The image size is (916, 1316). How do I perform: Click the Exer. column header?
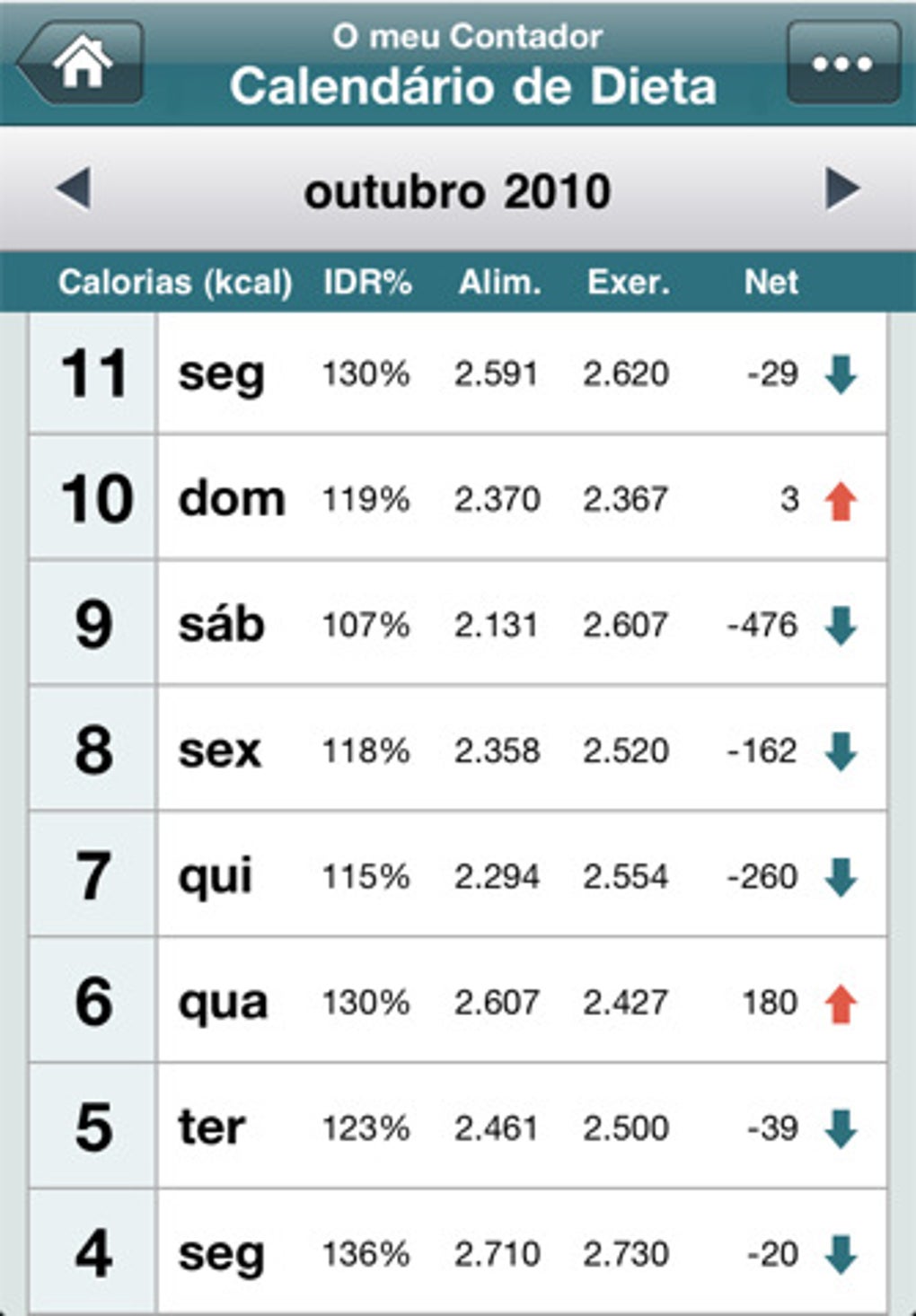(x=628, y=283)
